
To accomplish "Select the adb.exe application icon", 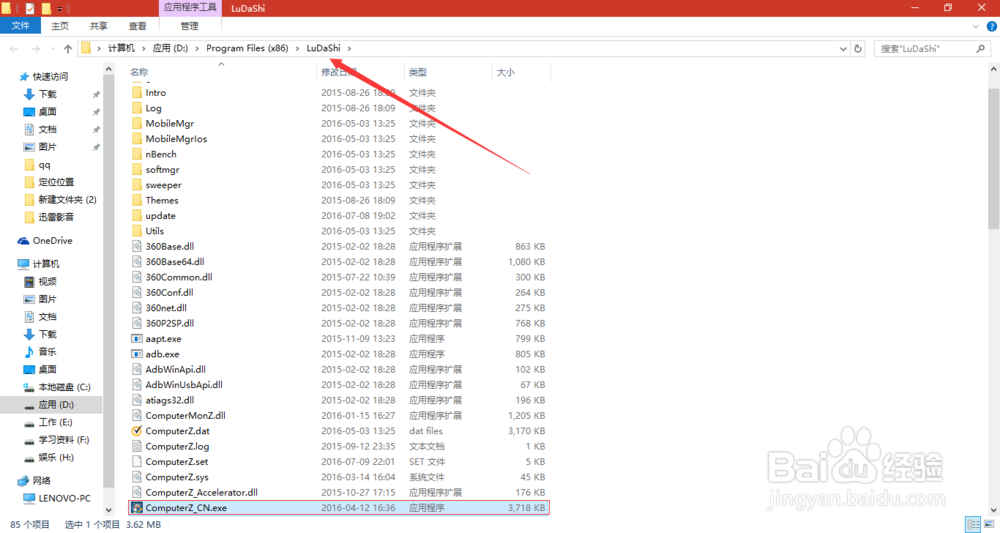I will (136, 354).
